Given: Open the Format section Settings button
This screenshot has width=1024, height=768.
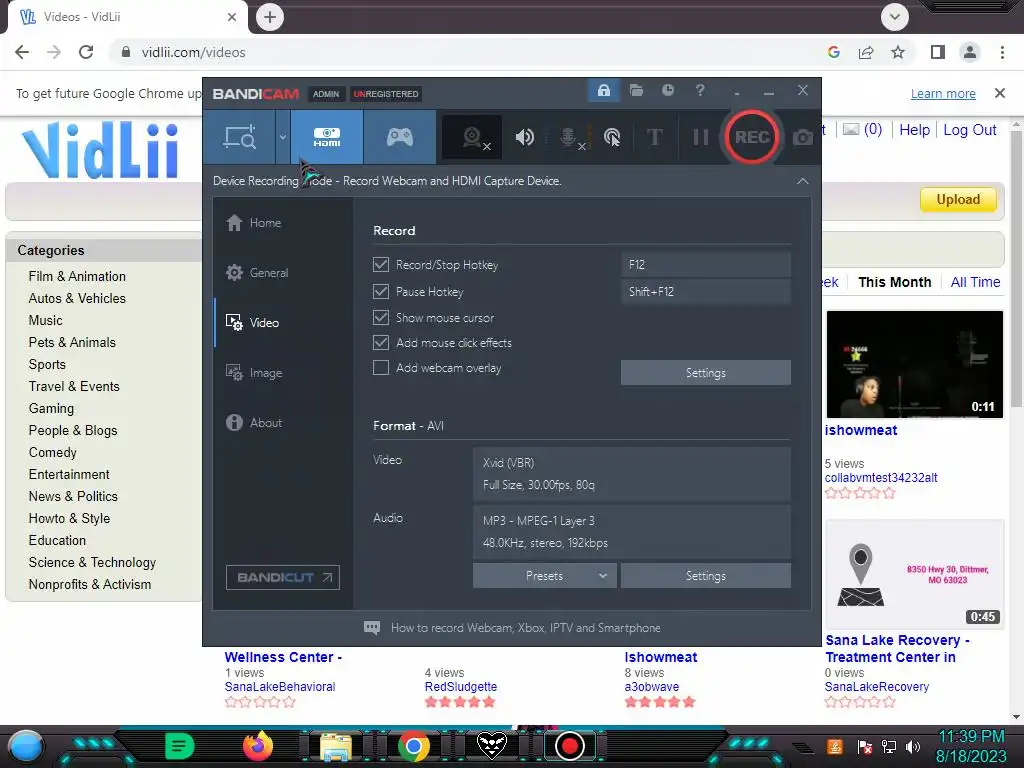Looking at the screenshot, I should [x=705, y=575].
